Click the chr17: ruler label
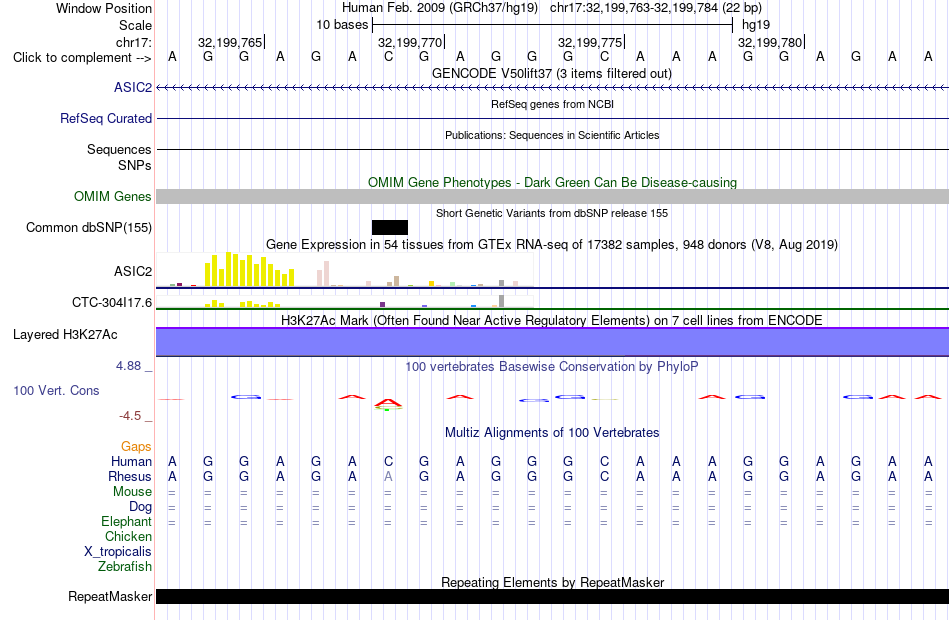Image resolution: width=950 pixels, height=620 pixels. (134, 42)
